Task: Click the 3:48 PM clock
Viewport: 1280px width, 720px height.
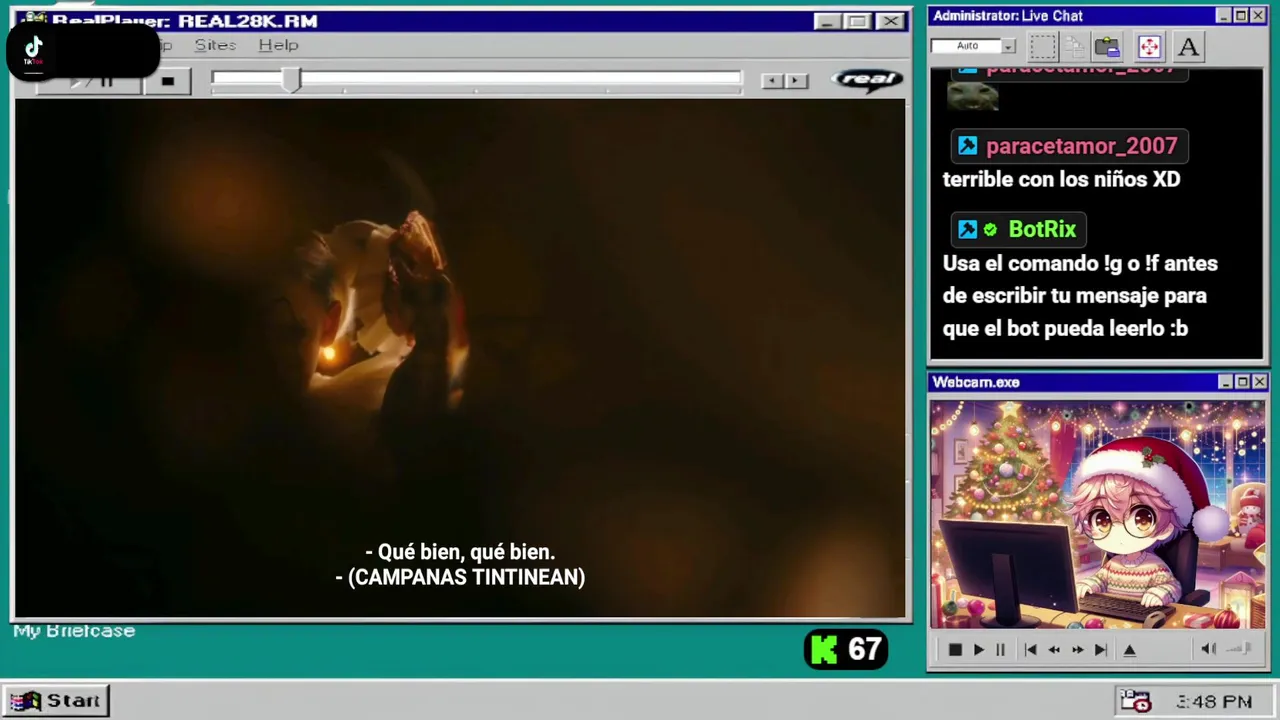Action: click(x=1214, y=702)
